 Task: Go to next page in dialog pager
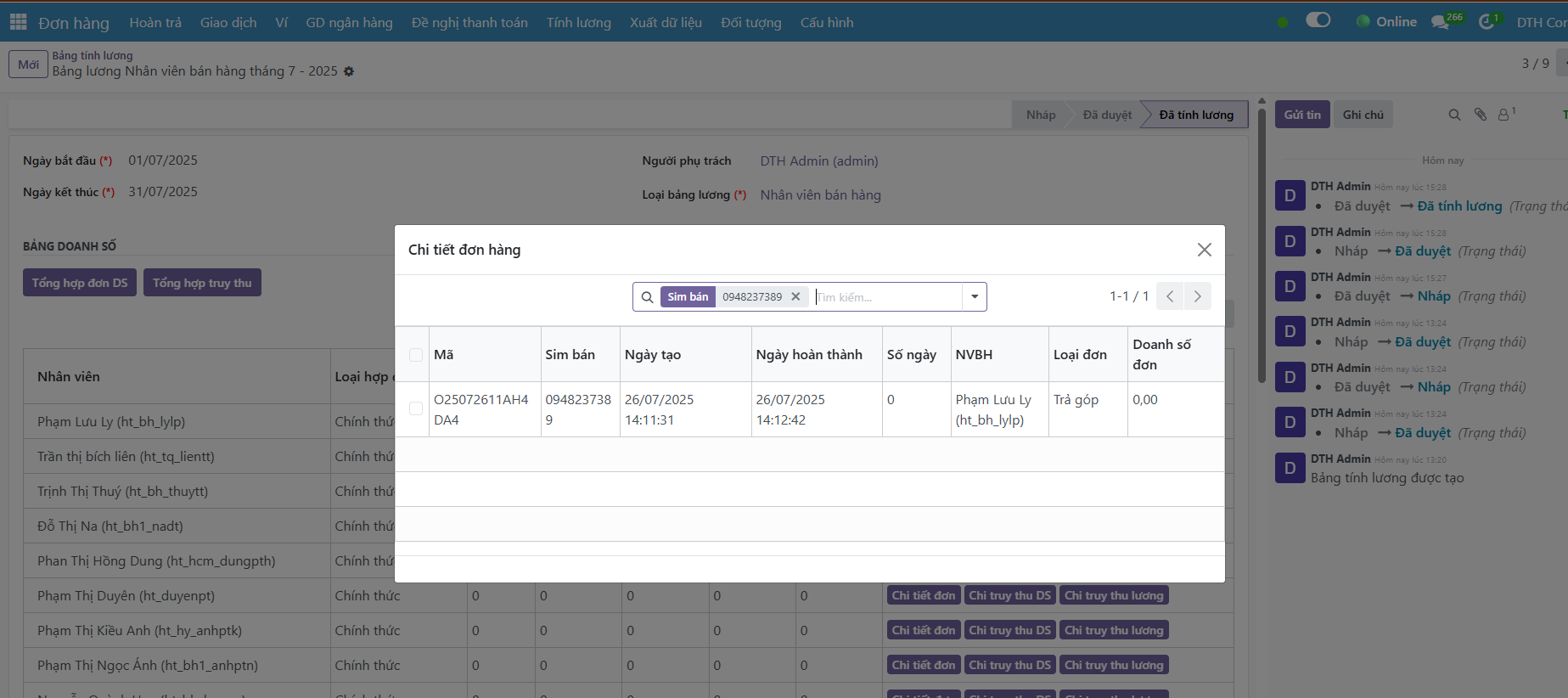click(x=1197, y=296)
